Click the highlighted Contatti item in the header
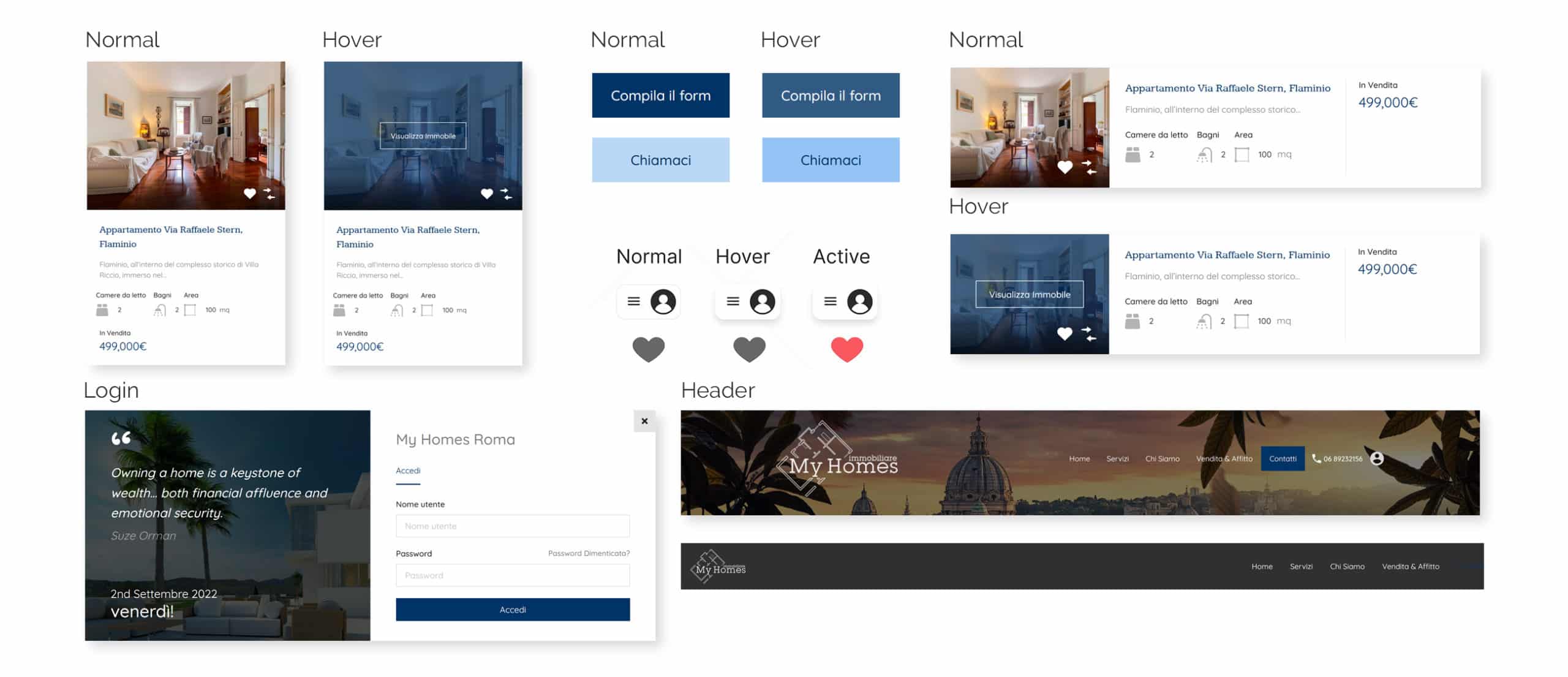This screenshot has width=1568, height=677. pos(1283,459)
